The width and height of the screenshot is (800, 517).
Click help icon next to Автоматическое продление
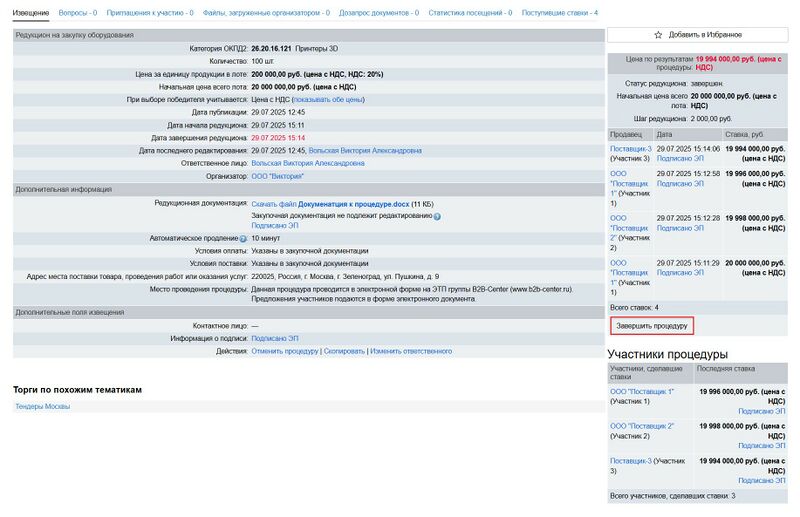click(x=243, y=239)
